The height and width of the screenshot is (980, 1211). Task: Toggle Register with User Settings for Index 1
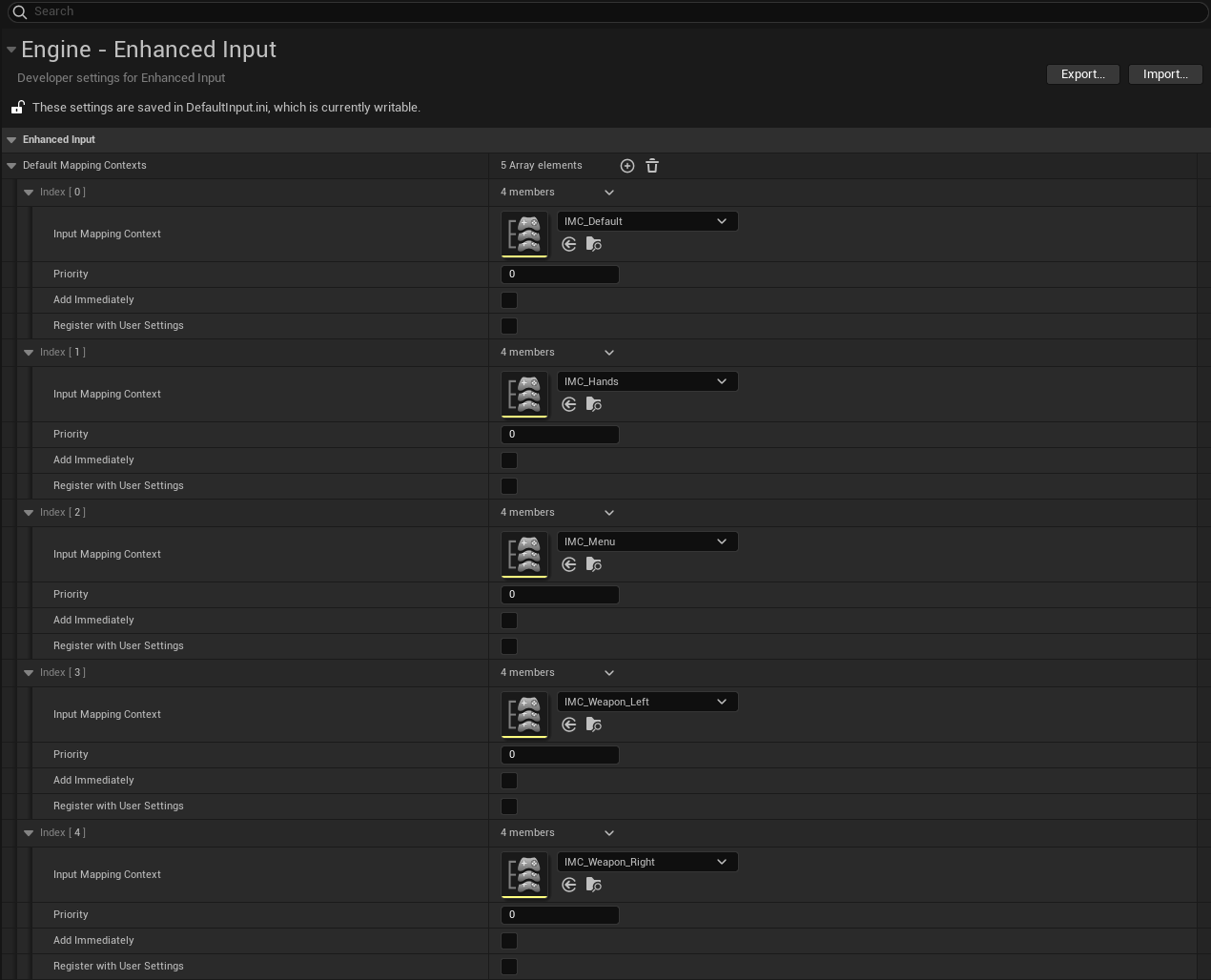[x=509, y=486]
